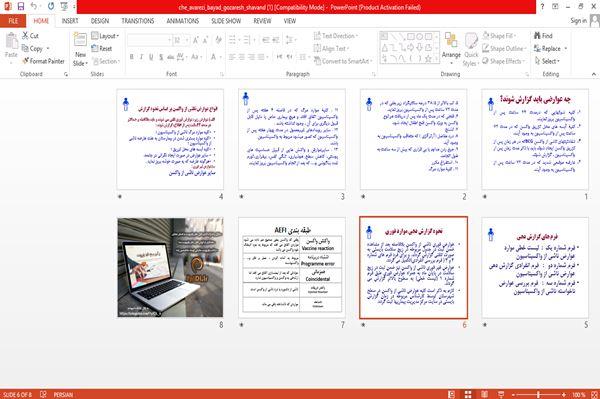Screen dimensions: 600x399
Task: Click spell check icon in status bar
Action: pos(43,394)
